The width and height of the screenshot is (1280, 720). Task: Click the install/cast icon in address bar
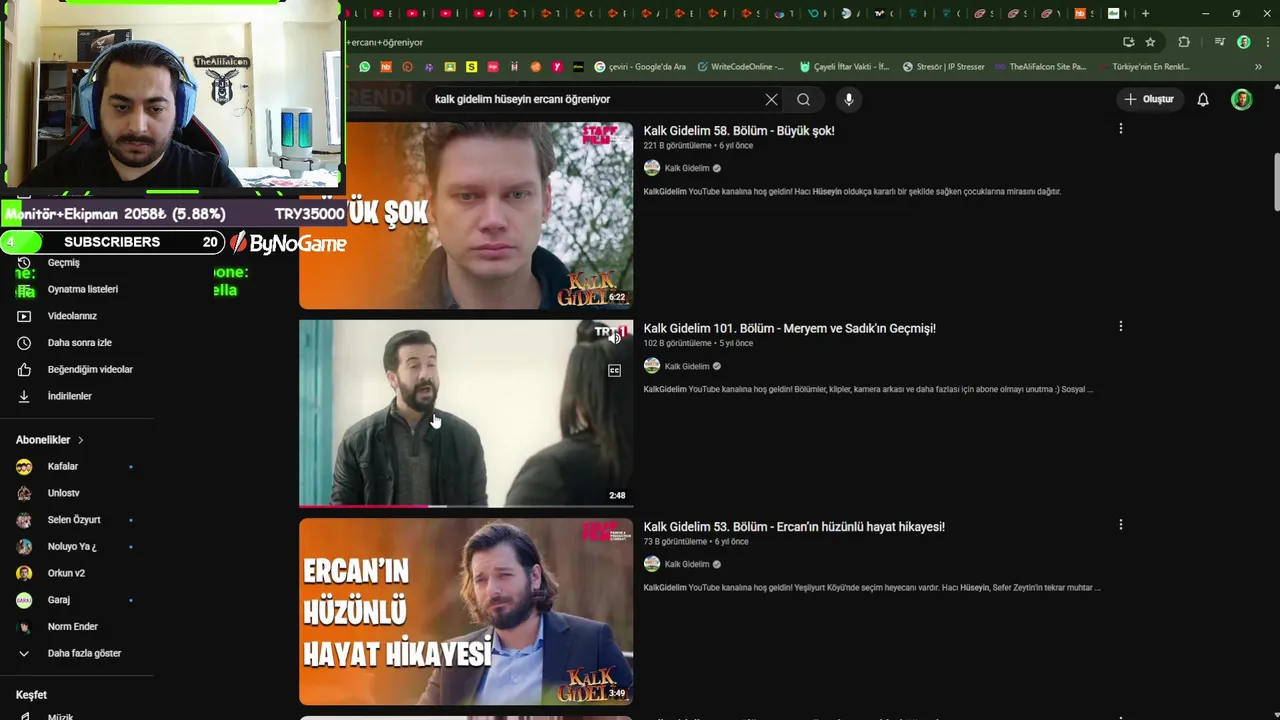point(1128,42)
